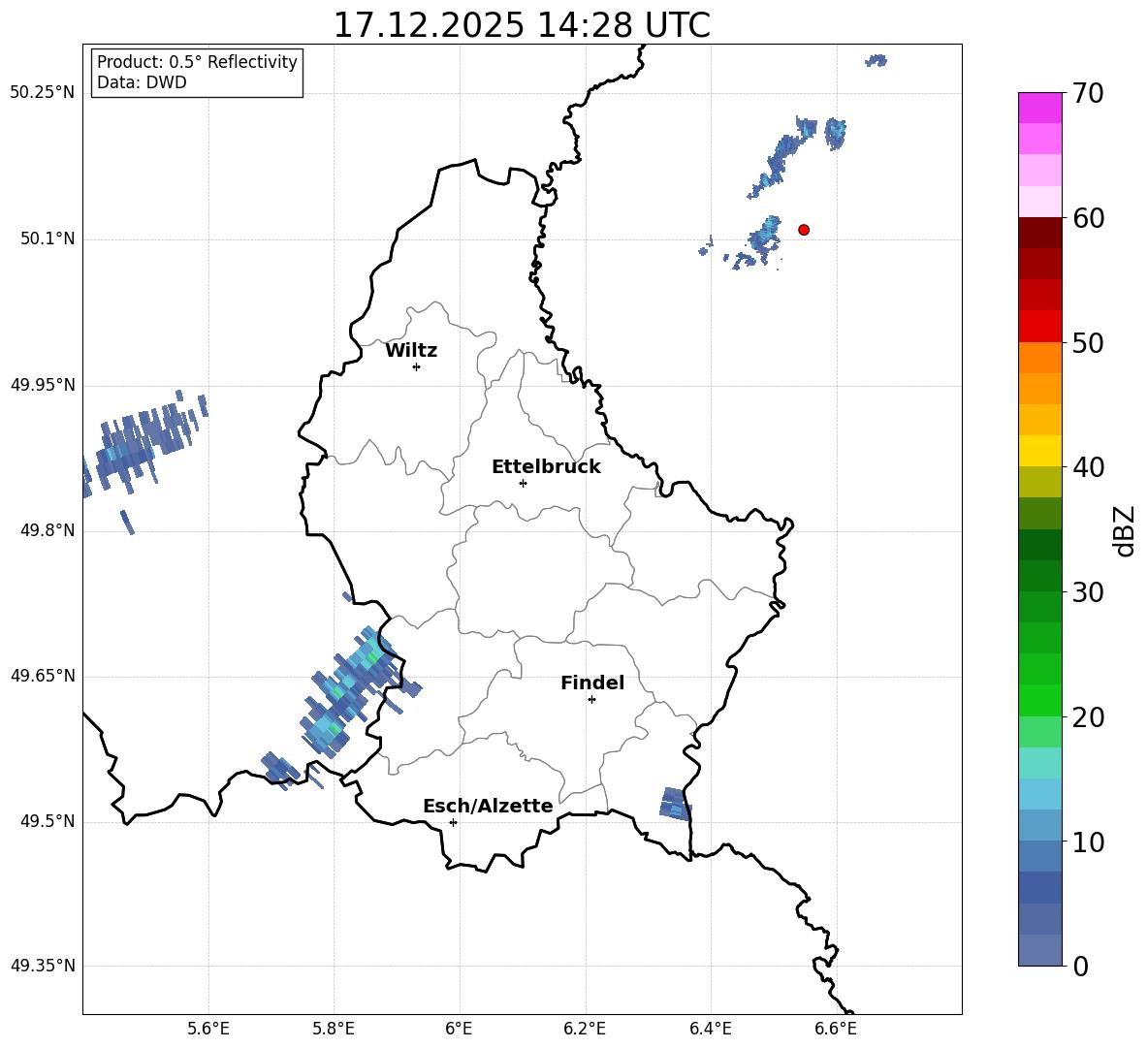The height and width of the screenshot is (1048, 1148).
Task: Click the 6.4°E longitude label
Action: (x=710, y=1029)
